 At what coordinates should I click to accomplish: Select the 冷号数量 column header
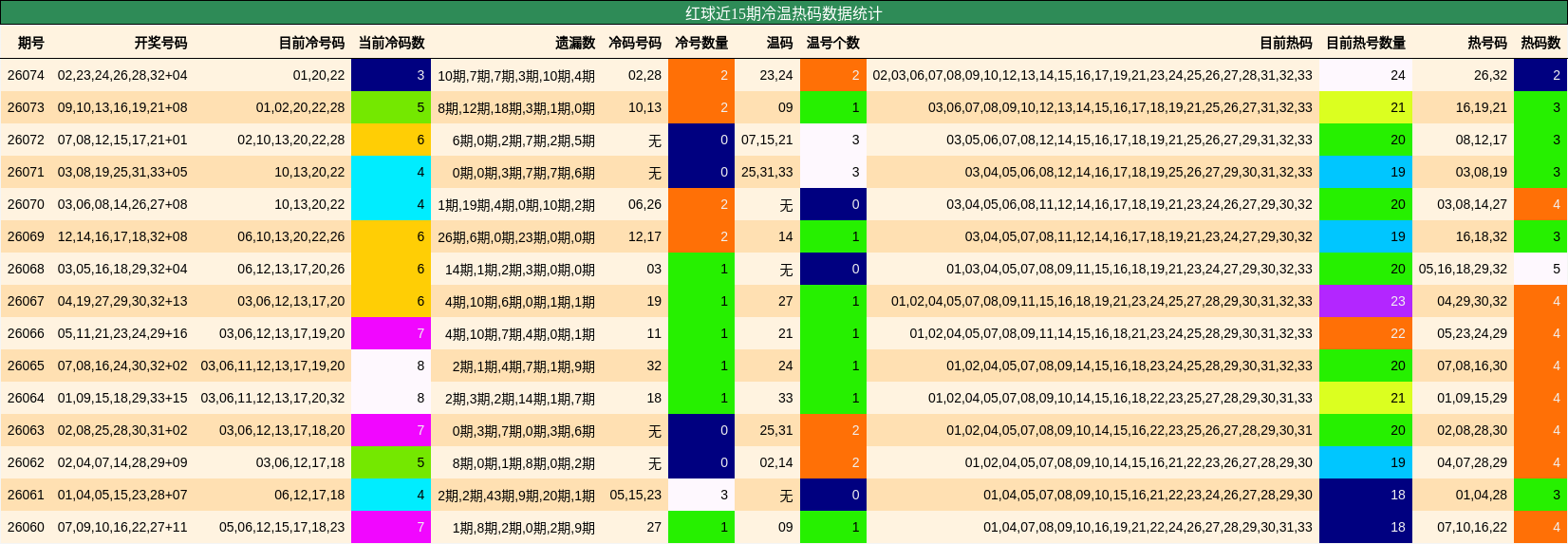tap(701, 43)
